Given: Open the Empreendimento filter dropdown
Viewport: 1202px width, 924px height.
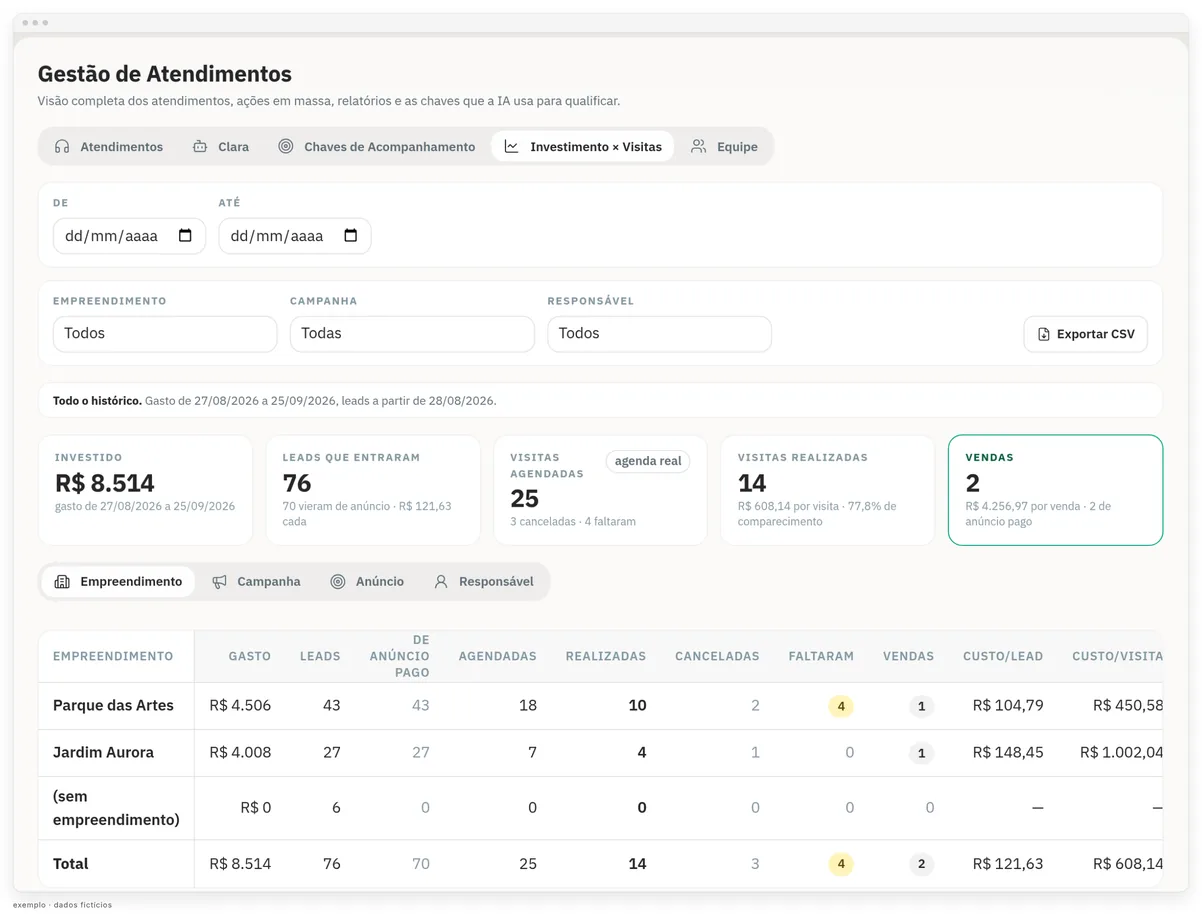Looking at the screenshot, I should pos(165,334).
